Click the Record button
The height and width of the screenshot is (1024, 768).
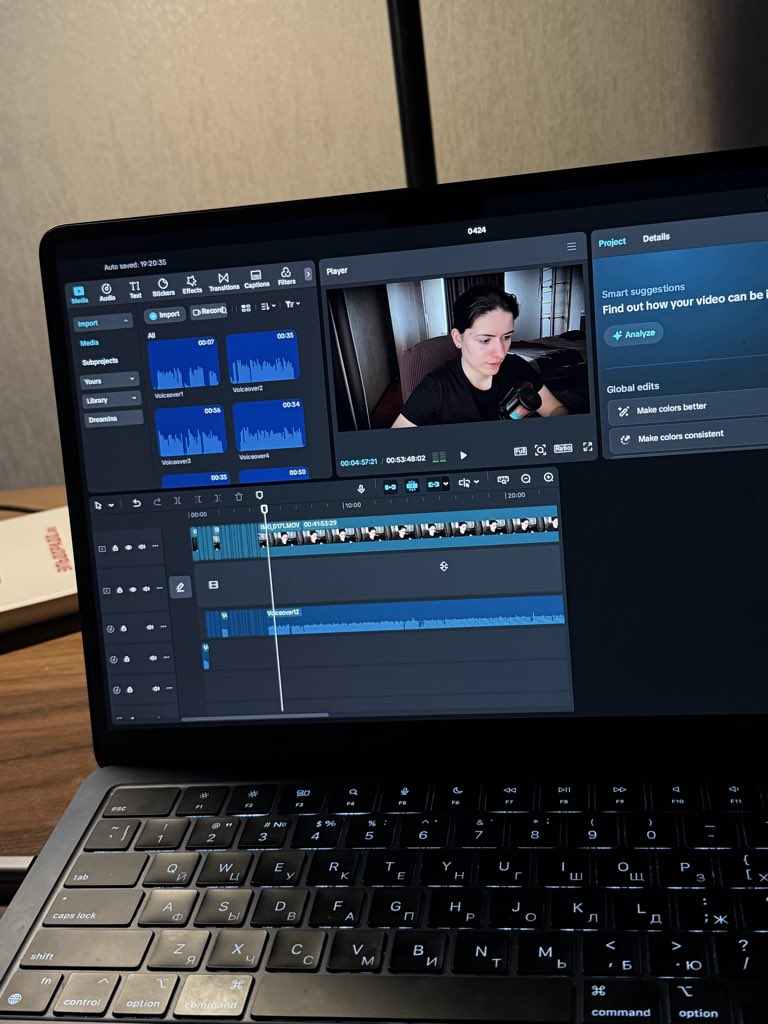(x=209, y=312)
